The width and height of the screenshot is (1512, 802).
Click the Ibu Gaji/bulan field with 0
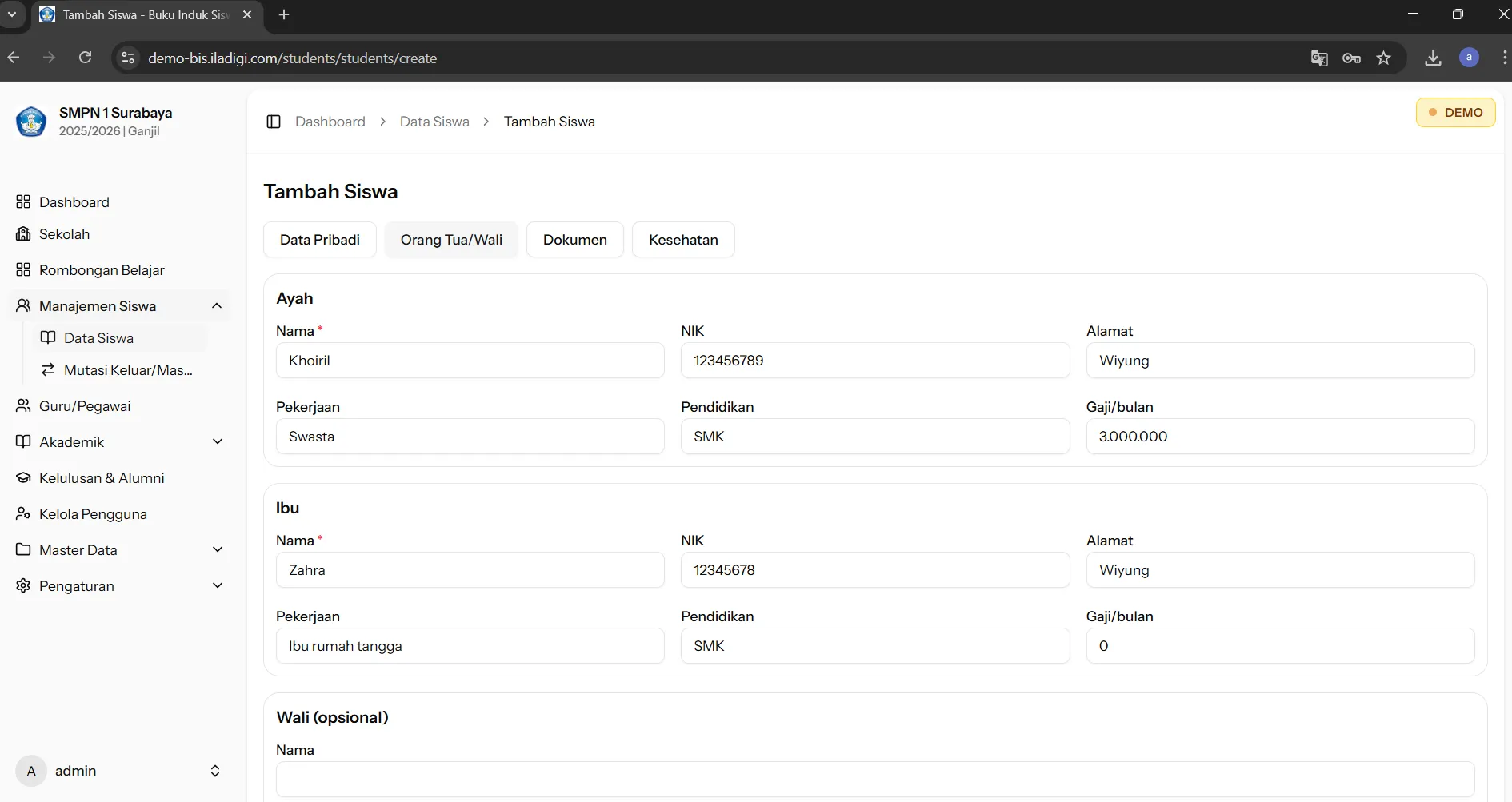click(x=1280, y=646)
